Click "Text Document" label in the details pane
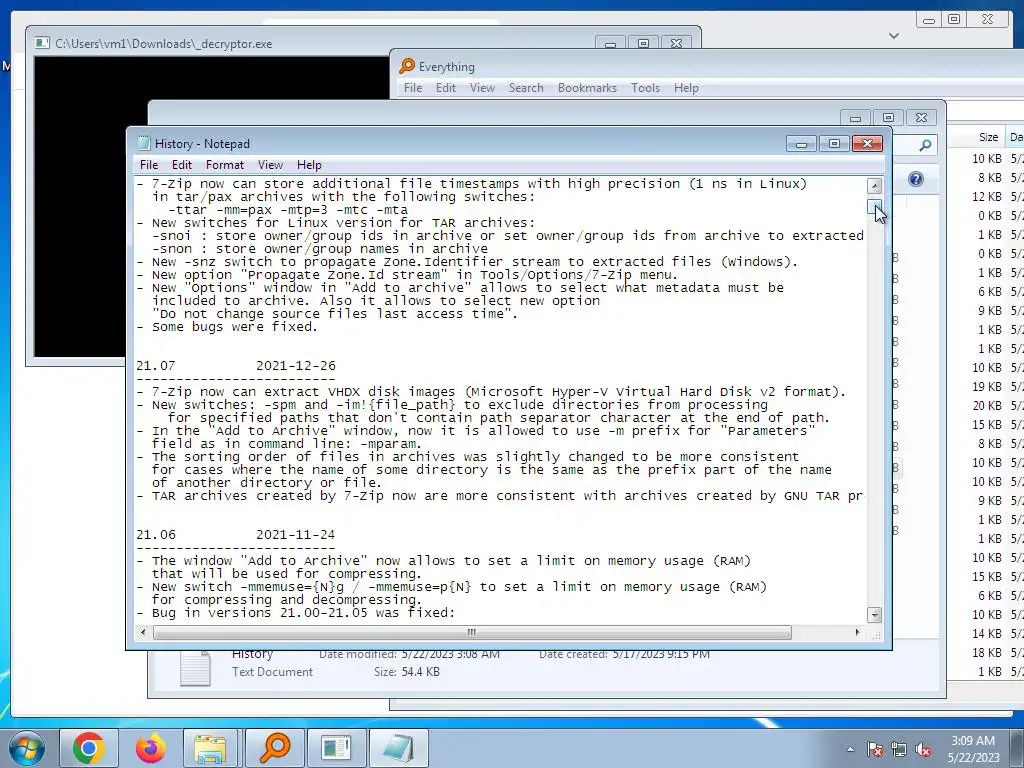 [272, 671]
